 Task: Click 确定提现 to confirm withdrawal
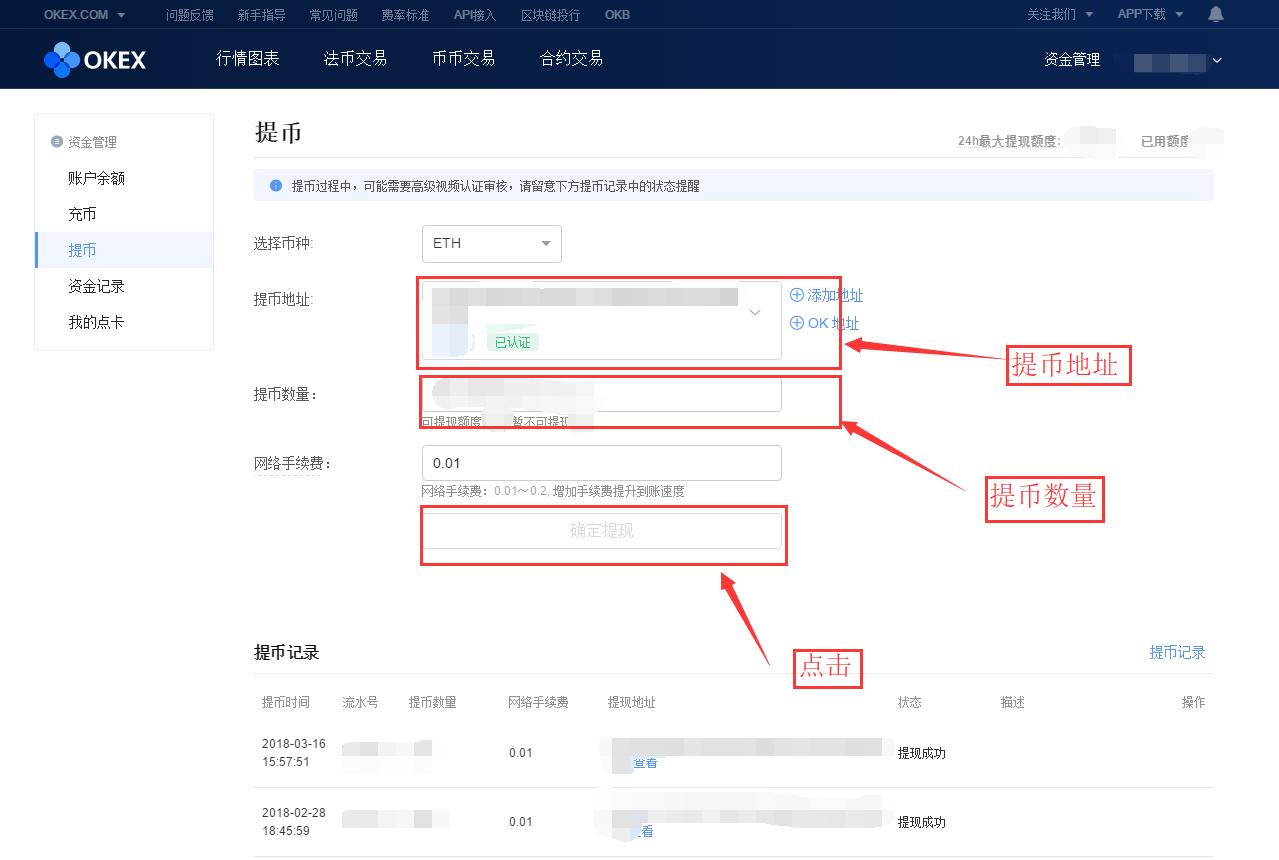pyautogui.click(x=603, y=531)
